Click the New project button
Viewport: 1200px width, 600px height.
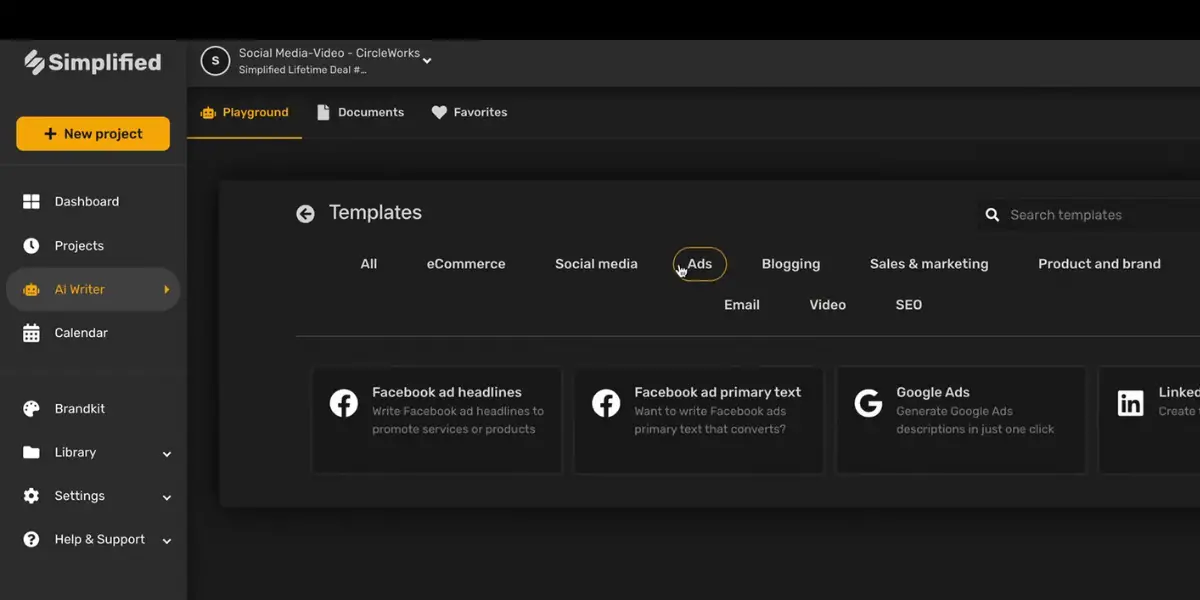[93, 134]
